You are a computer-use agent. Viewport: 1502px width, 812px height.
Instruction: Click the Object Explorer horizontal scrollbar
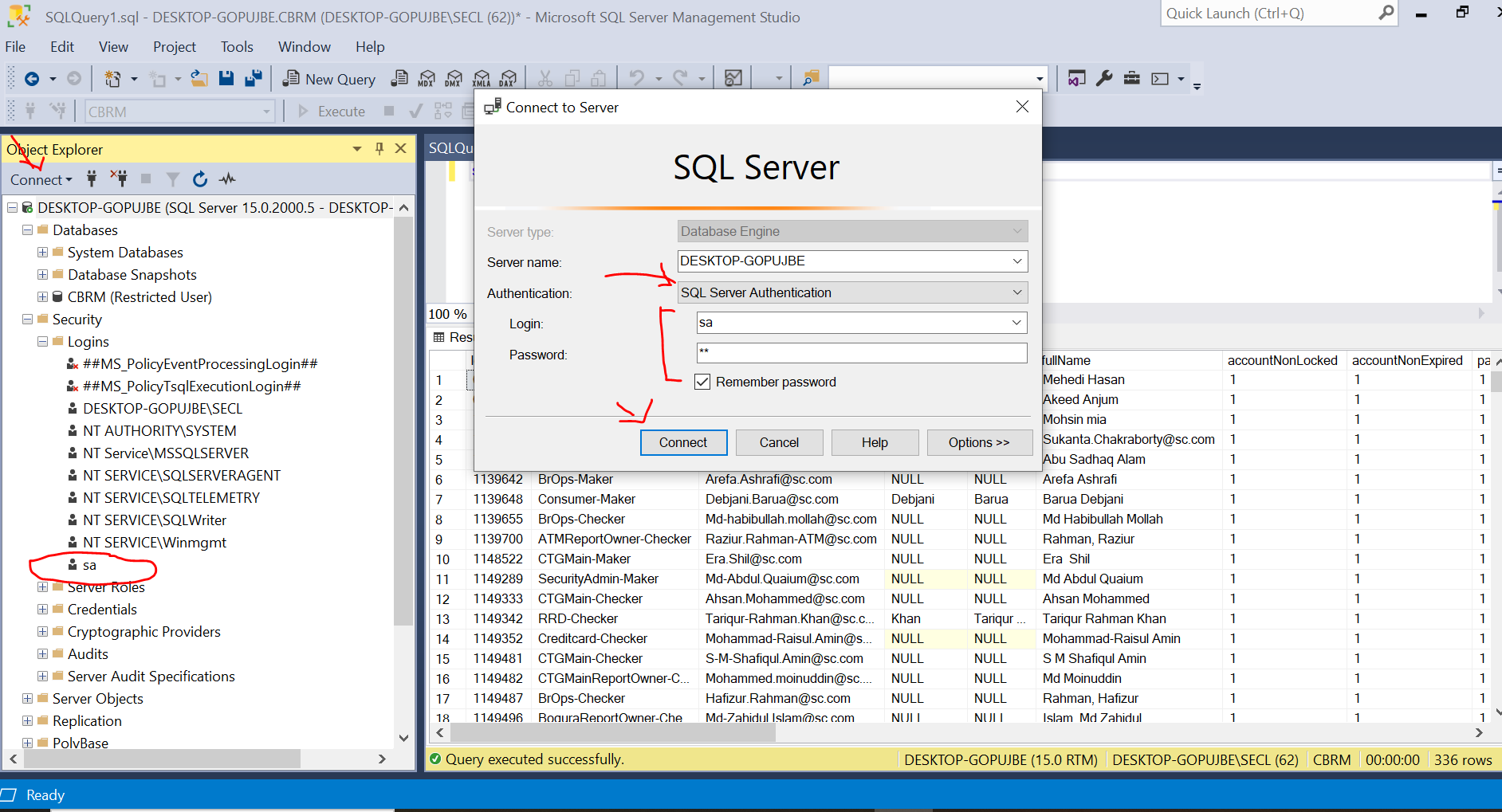click(163, 759)
